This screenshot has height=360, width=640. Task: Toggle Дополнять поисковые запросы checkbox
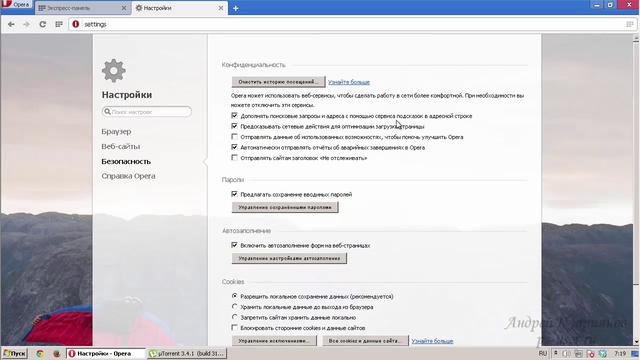(x=234, y=116)
